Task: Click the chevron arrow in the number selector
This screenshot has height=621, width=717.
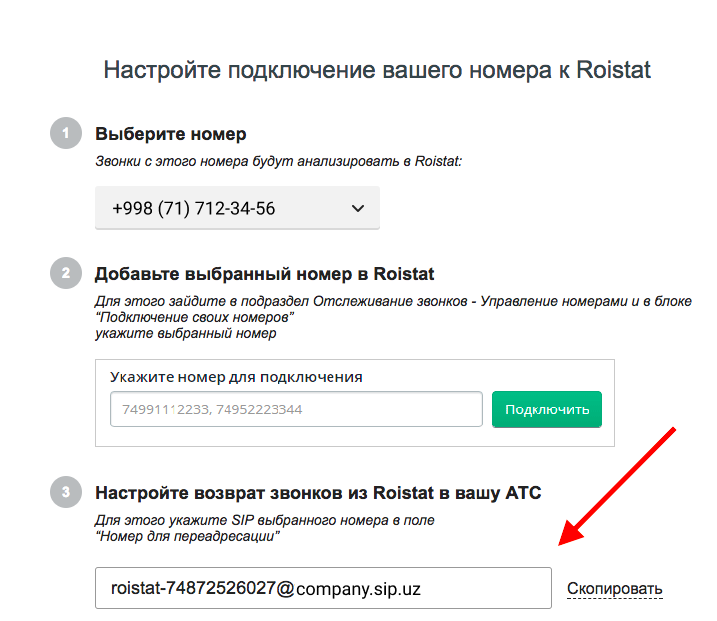Action: tap(358, 209)
